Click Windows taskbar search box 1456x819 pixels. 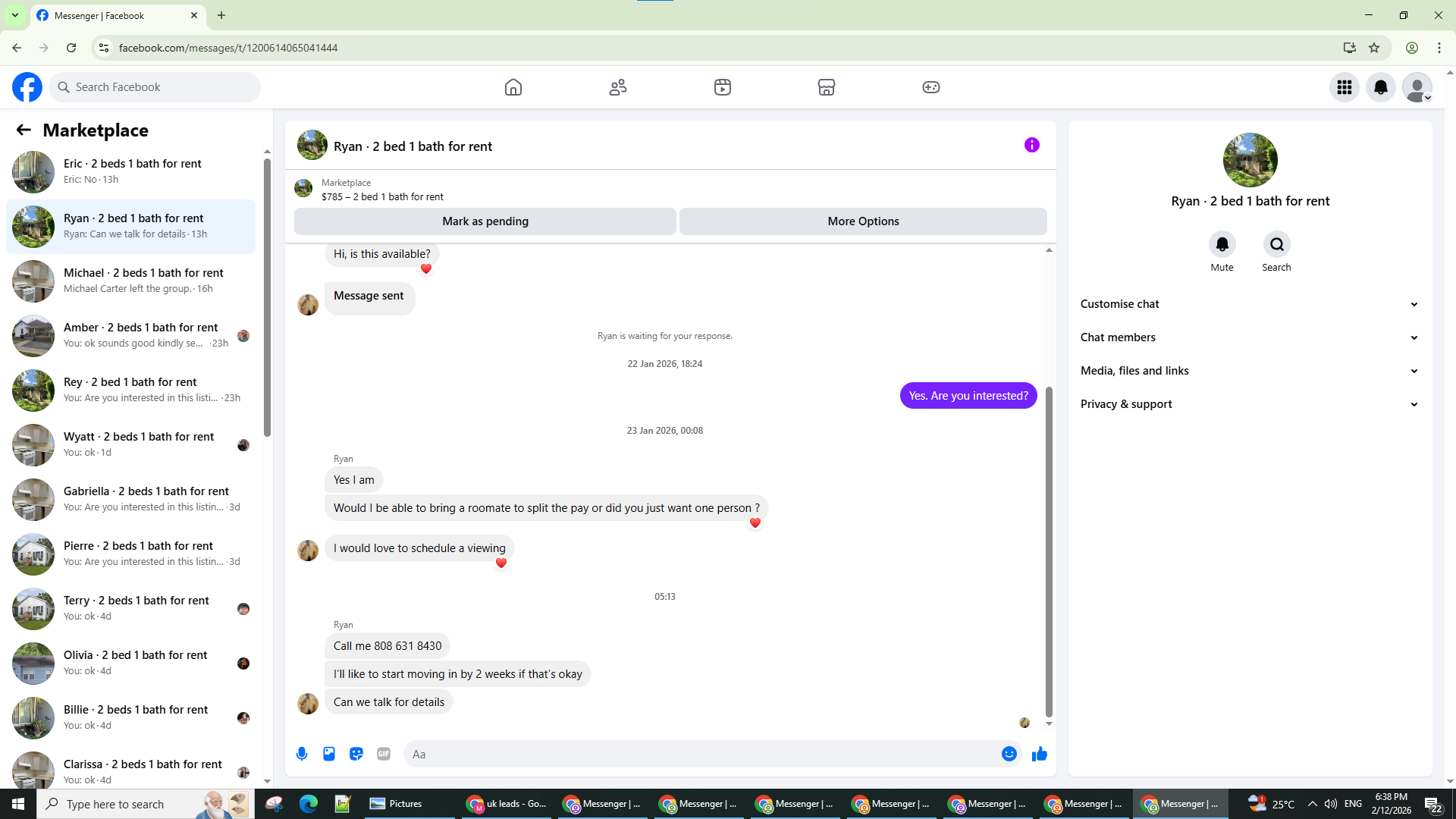click(146, 804)
